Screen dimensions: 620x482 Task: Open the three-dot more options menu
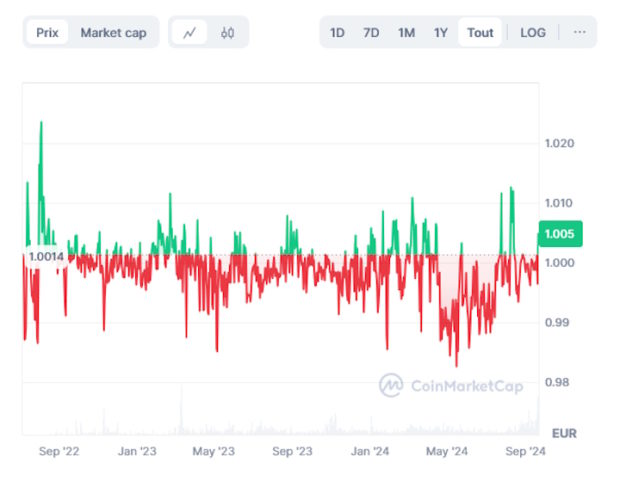pos(579,32)
